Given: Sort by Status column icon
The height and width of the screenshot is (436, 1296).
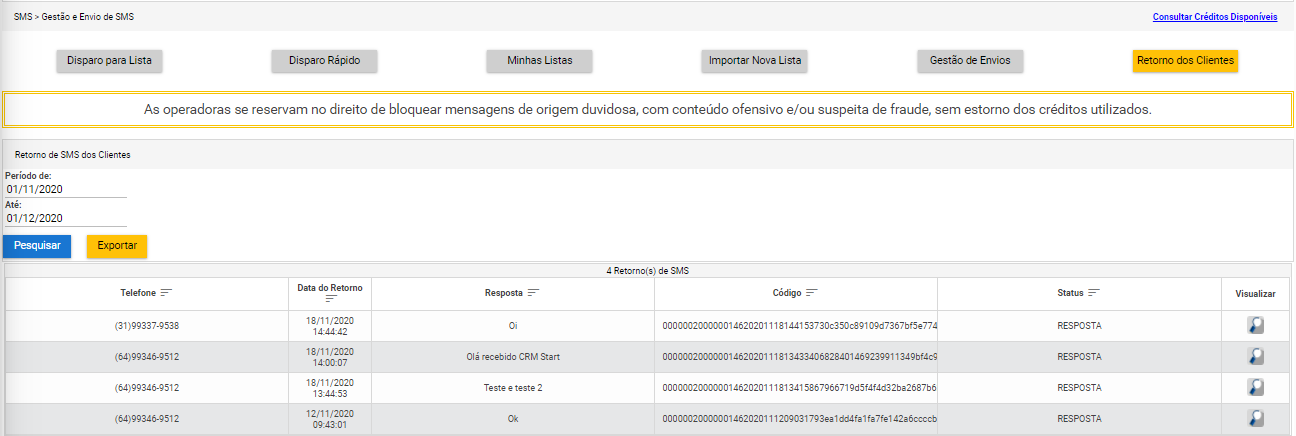Looking at the screenshot, I should coord(1095,293).
